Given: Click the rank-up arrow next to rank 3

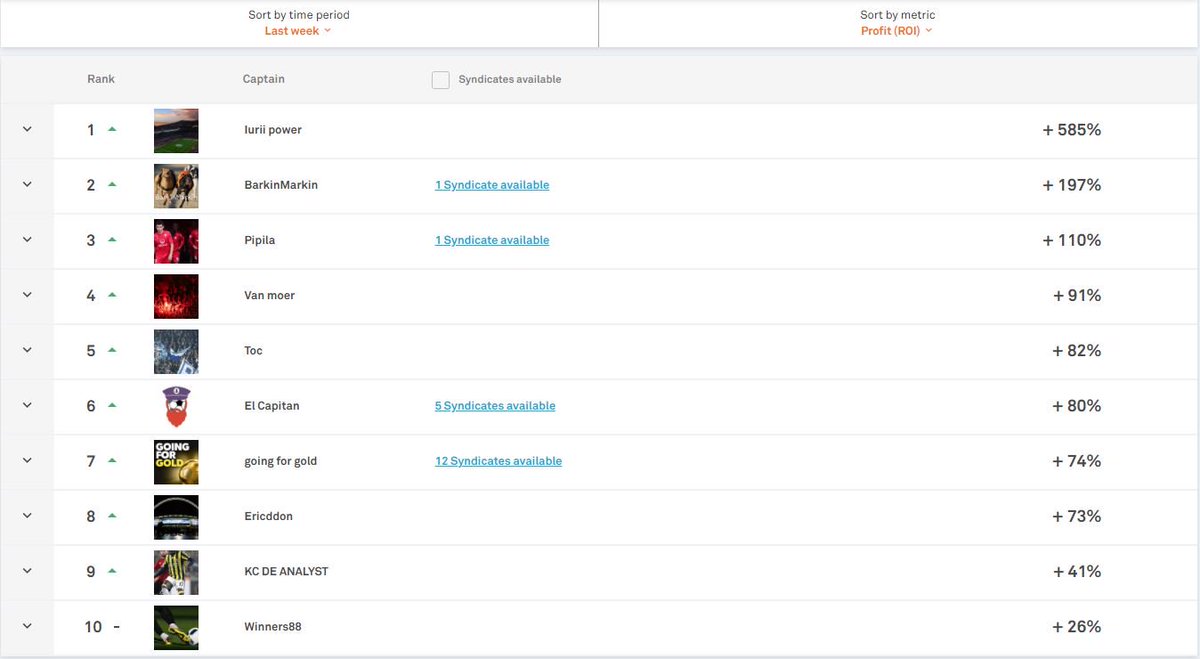Looking at the screenshot, I should point(112,239).
